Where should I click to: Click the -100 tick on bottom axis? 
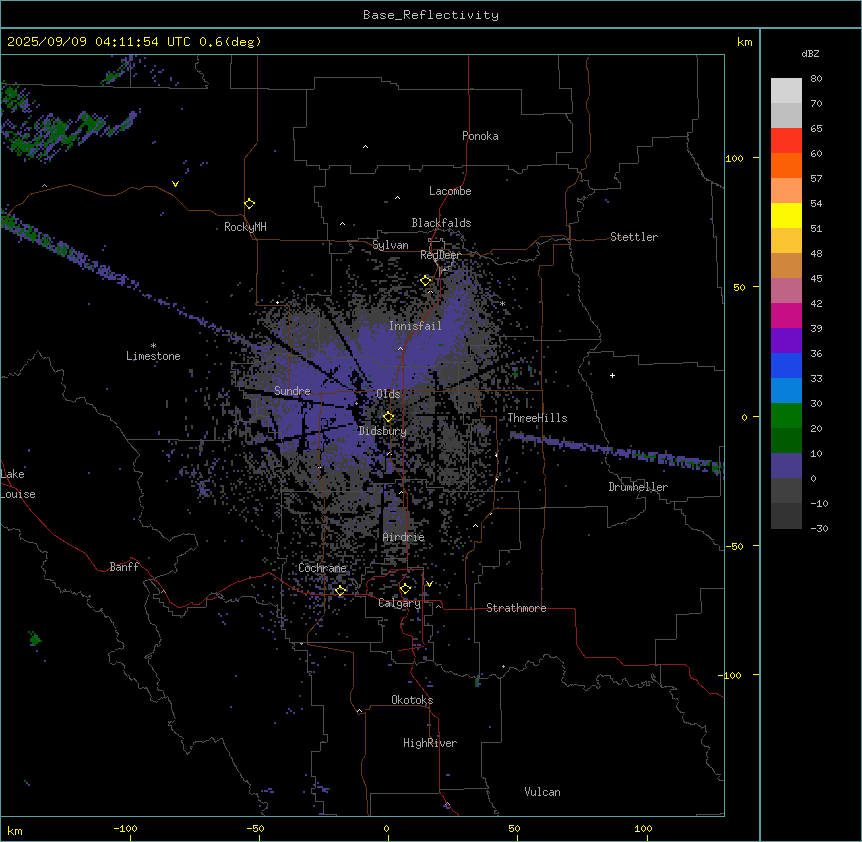click(125, 828)
